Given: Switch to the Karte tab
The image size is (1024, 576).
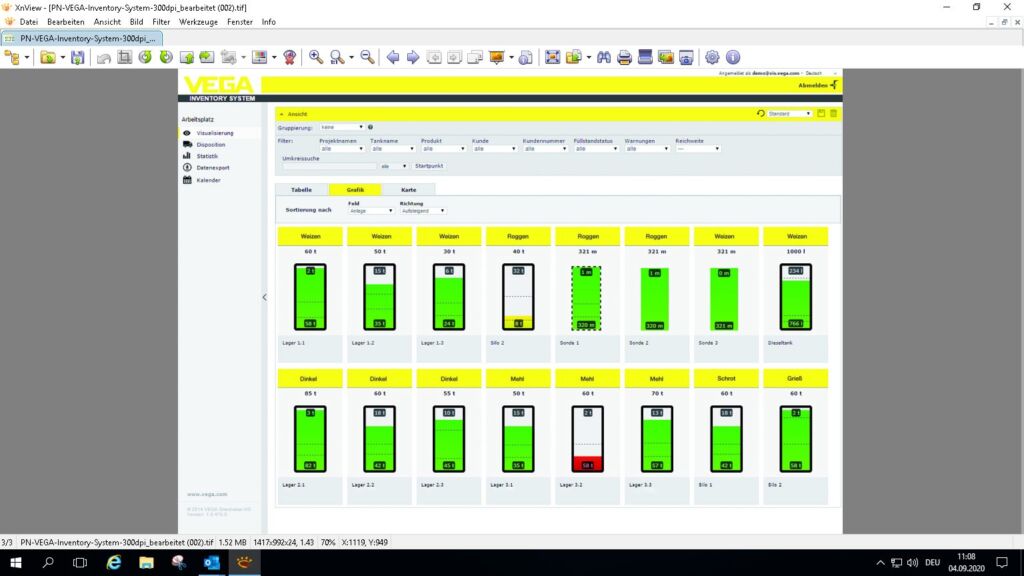Looking at the screenshot, I should [x=408, y=189].
